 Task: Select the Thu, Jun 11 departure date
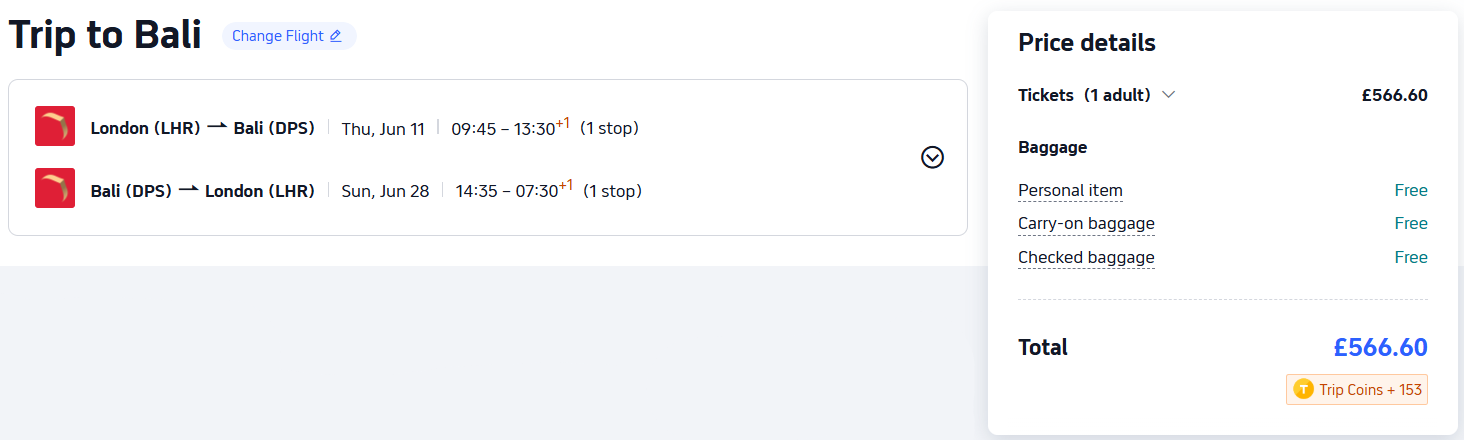[x=383, y=128]
